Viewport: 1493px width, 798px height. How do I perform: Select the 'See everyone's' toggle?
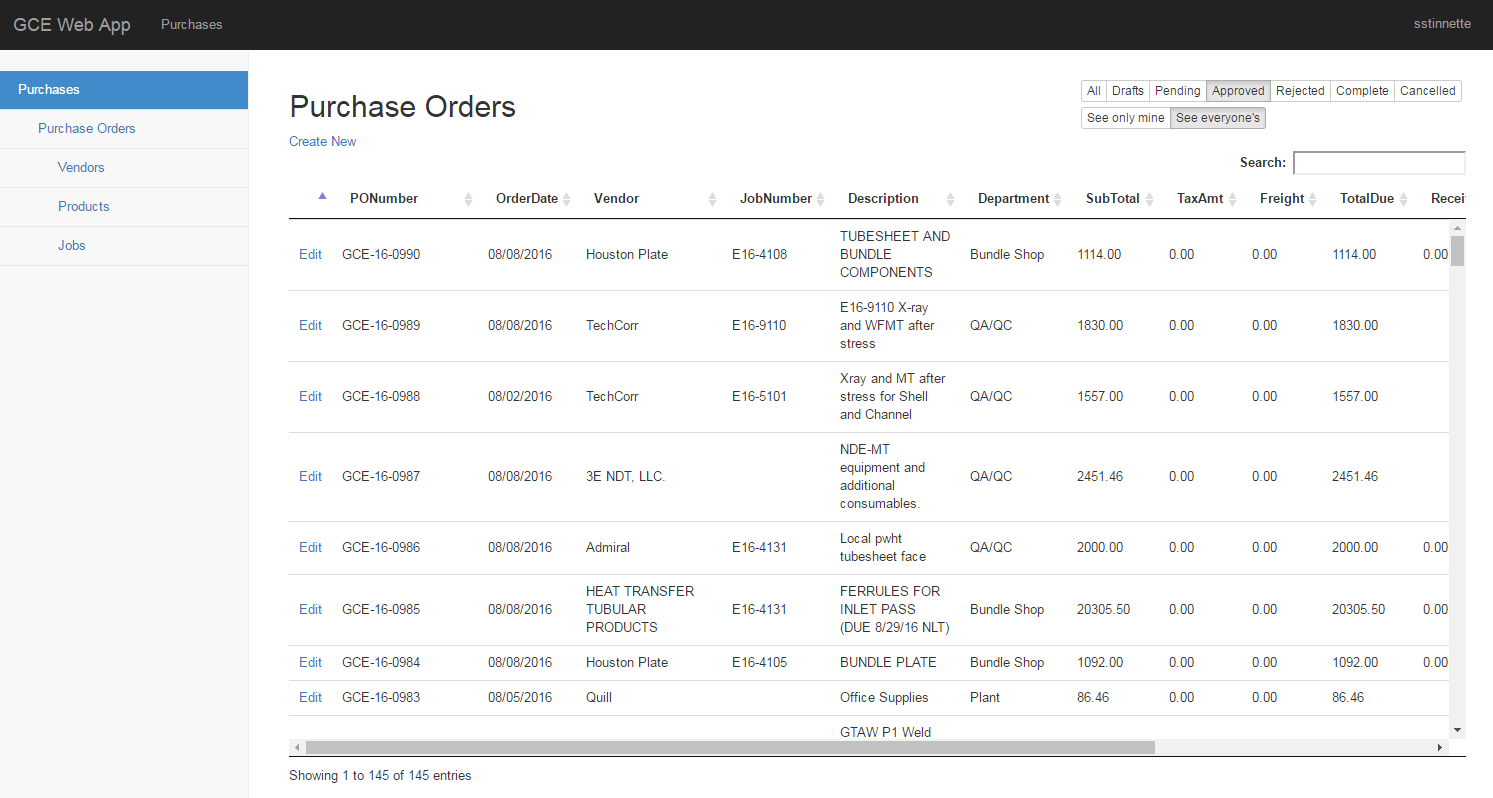[x=1218, y=117]
